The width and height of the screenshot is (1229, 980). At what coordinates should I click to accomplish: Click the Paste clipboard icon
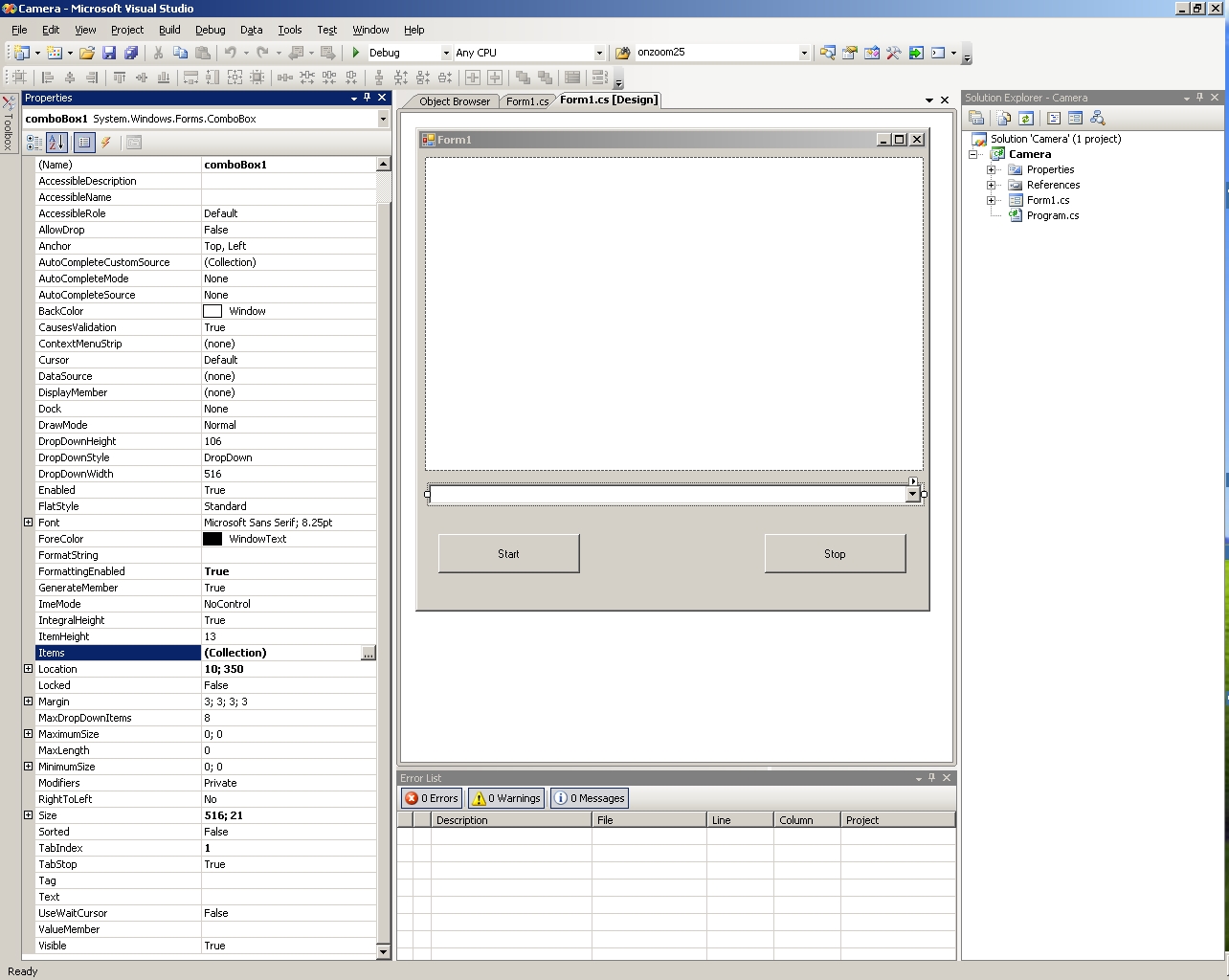(202, 53)
